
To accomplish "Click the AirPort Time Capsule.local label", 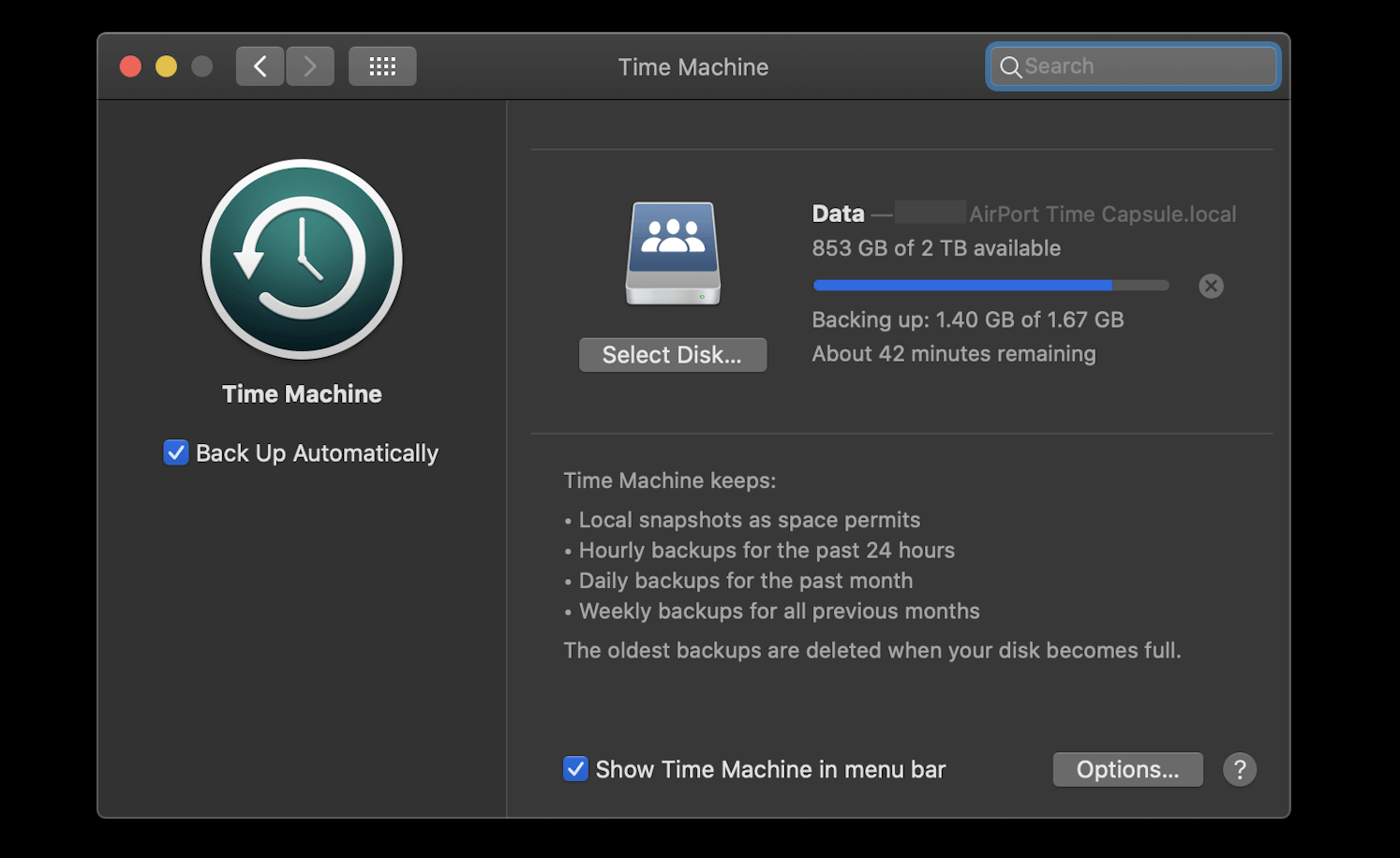I will click(1102, 214).
